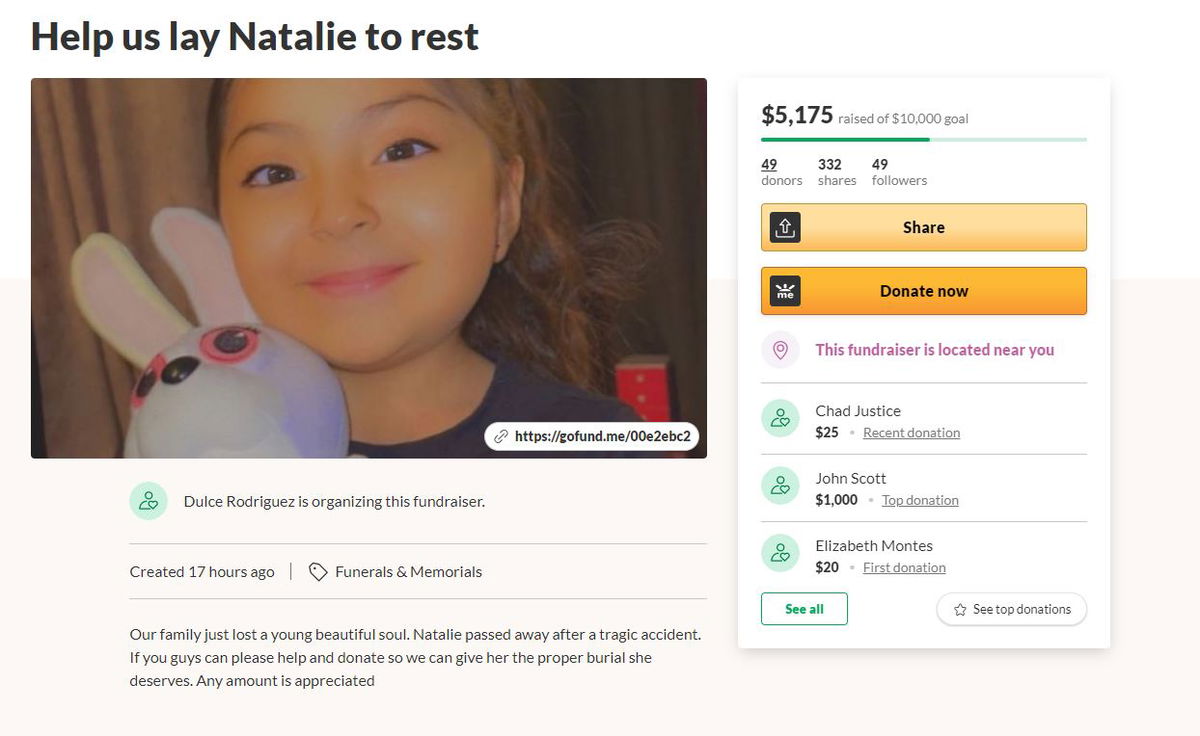Follow the Top donation link
This screenshot has height=736, width=1200.
coord(920,500)
